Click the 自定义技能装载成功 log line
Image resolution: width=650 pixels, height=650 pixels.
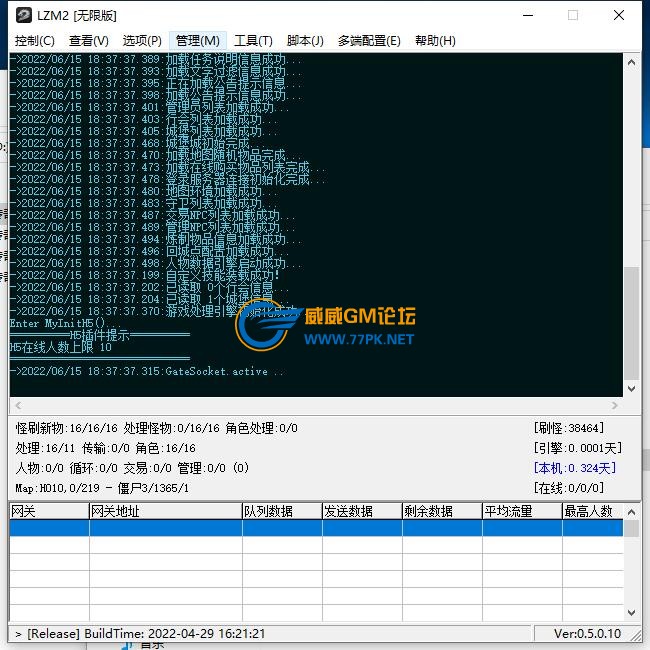pyautogui.click(x=145, y=275)
